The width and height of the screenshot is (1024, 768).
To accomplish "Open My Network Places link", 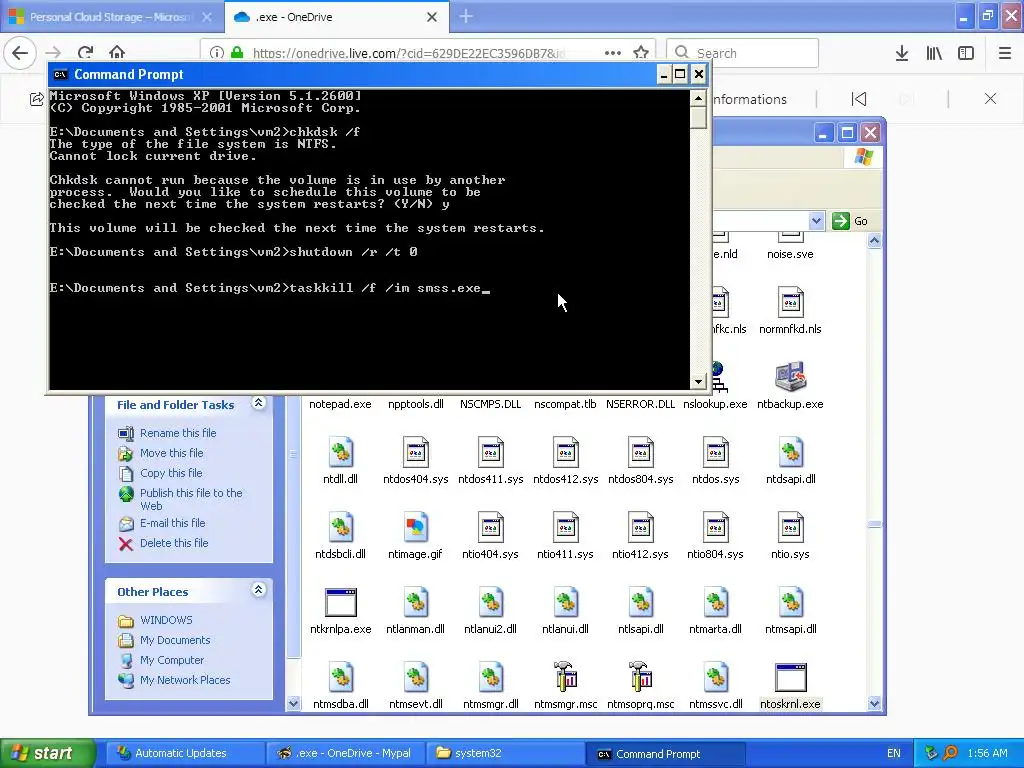I will click(x=185, y=680).
